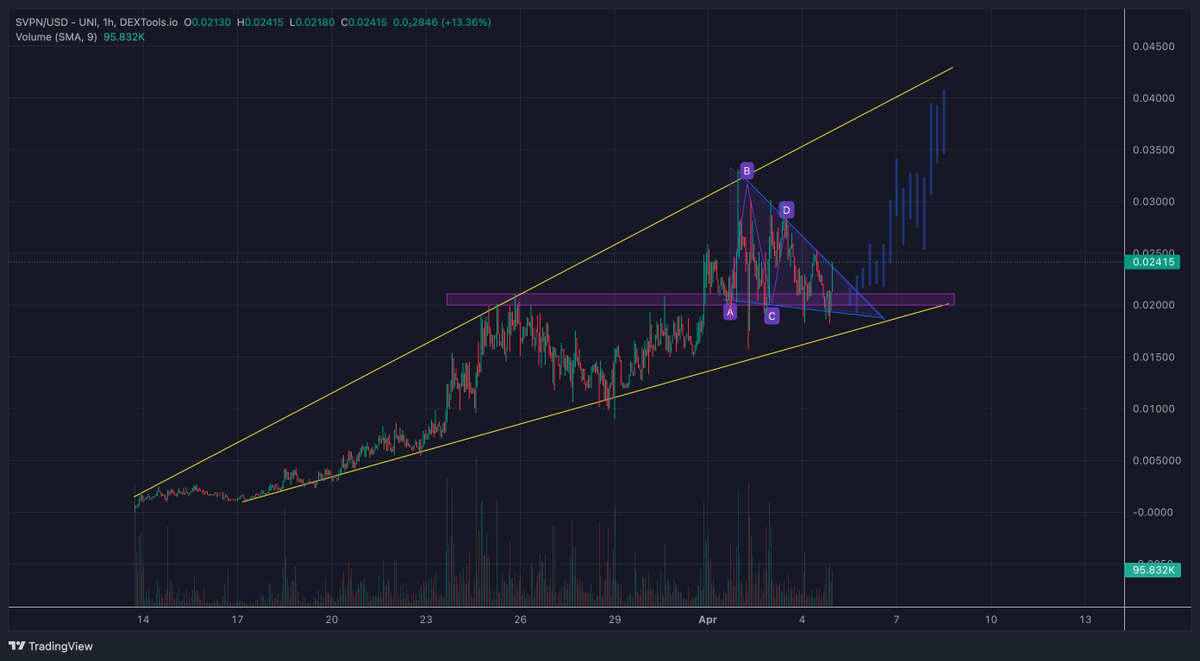This screenshot has height=661, width=1200.
Task: Select the purple point D marker
Action: (x=786, y=209)
